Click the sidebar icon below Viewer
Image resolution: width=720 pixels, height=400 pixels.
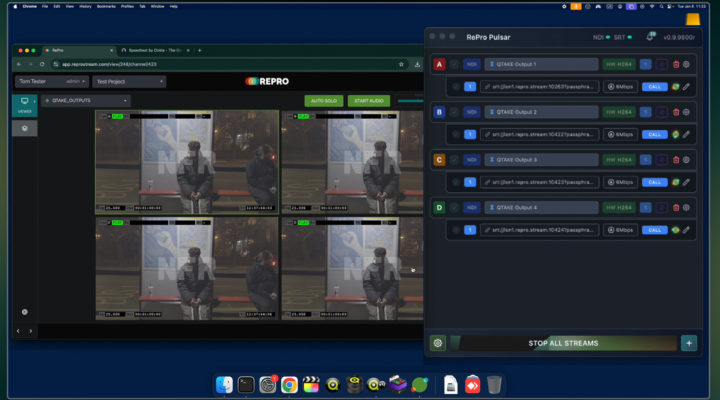(25, 129)
